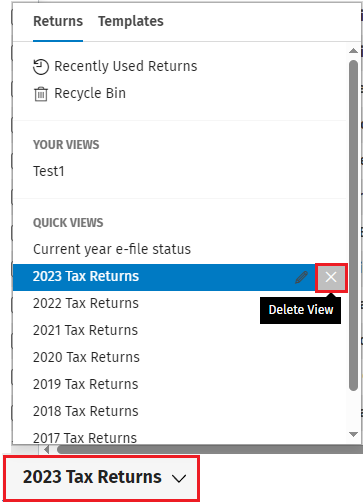This screenshot has height=502, width=364.
Task: Select the Returns tab
Action: [58, 21]
